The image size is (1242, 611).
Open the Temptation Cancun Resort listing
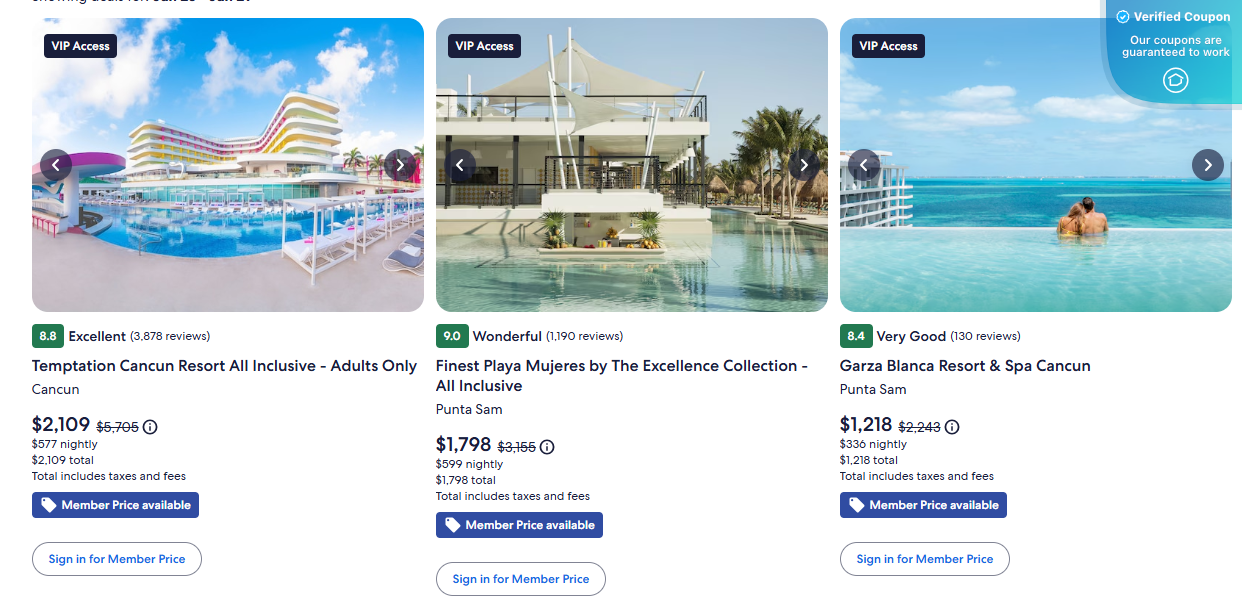pos(222,365)
